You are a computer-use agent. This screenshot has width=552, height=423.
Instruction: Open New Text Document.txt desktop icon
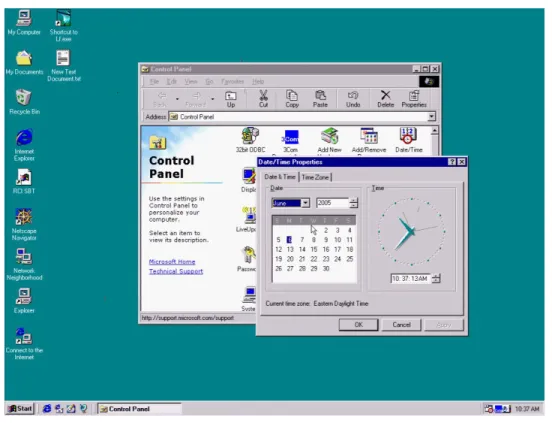click(x=64, y=65)
